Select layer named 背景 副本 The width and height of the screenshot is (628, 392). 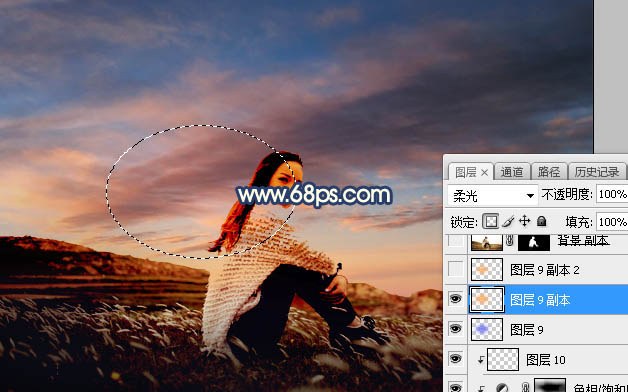coord(584,241)
